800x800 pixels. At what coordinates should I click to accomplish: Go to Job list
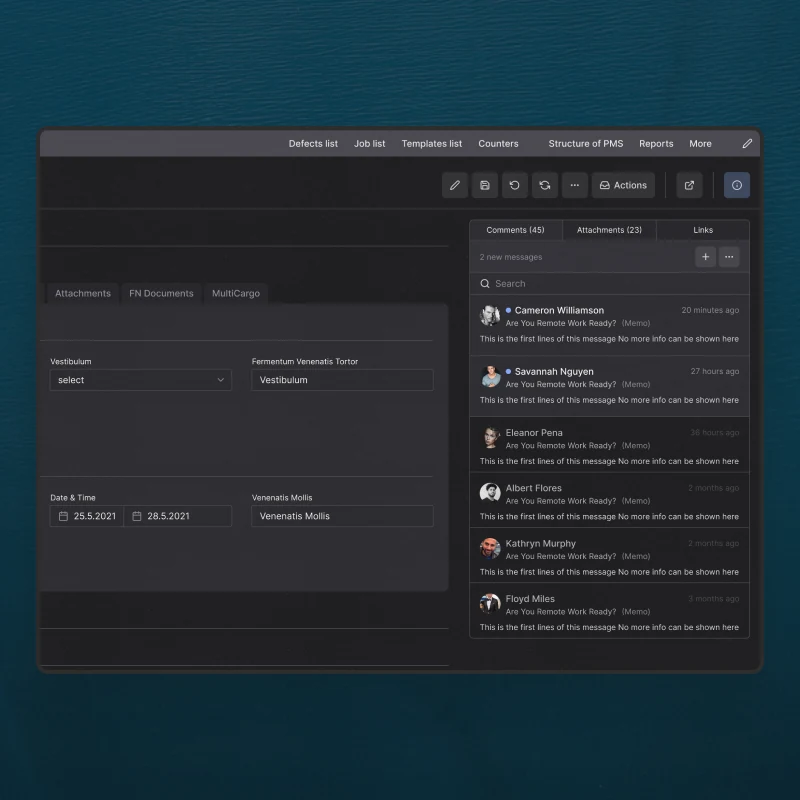pyautogui.click(x=369, y=144)
